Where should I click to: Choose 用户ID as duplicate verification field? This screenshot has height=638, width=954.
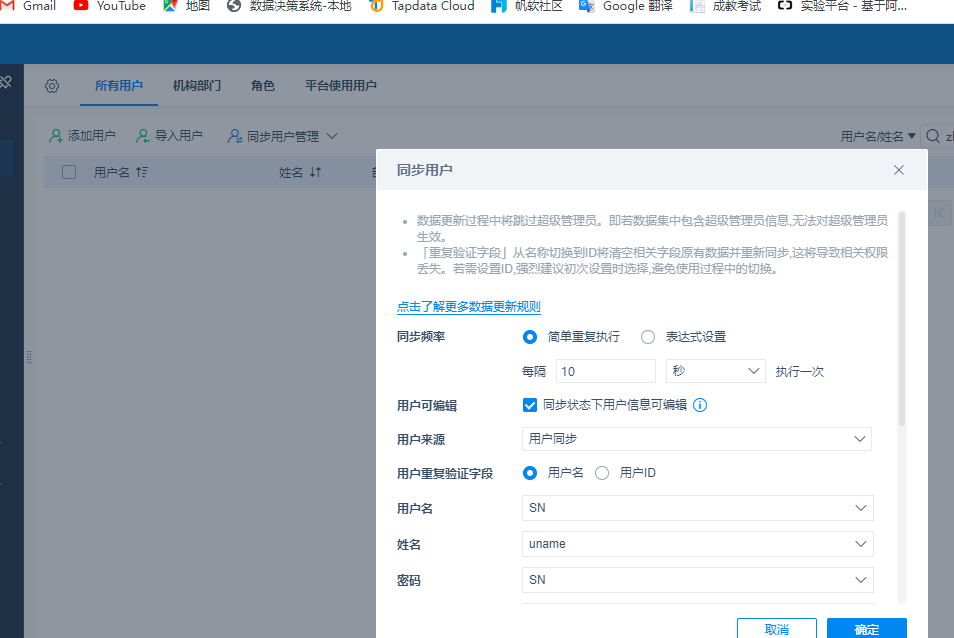pos(602,473)
